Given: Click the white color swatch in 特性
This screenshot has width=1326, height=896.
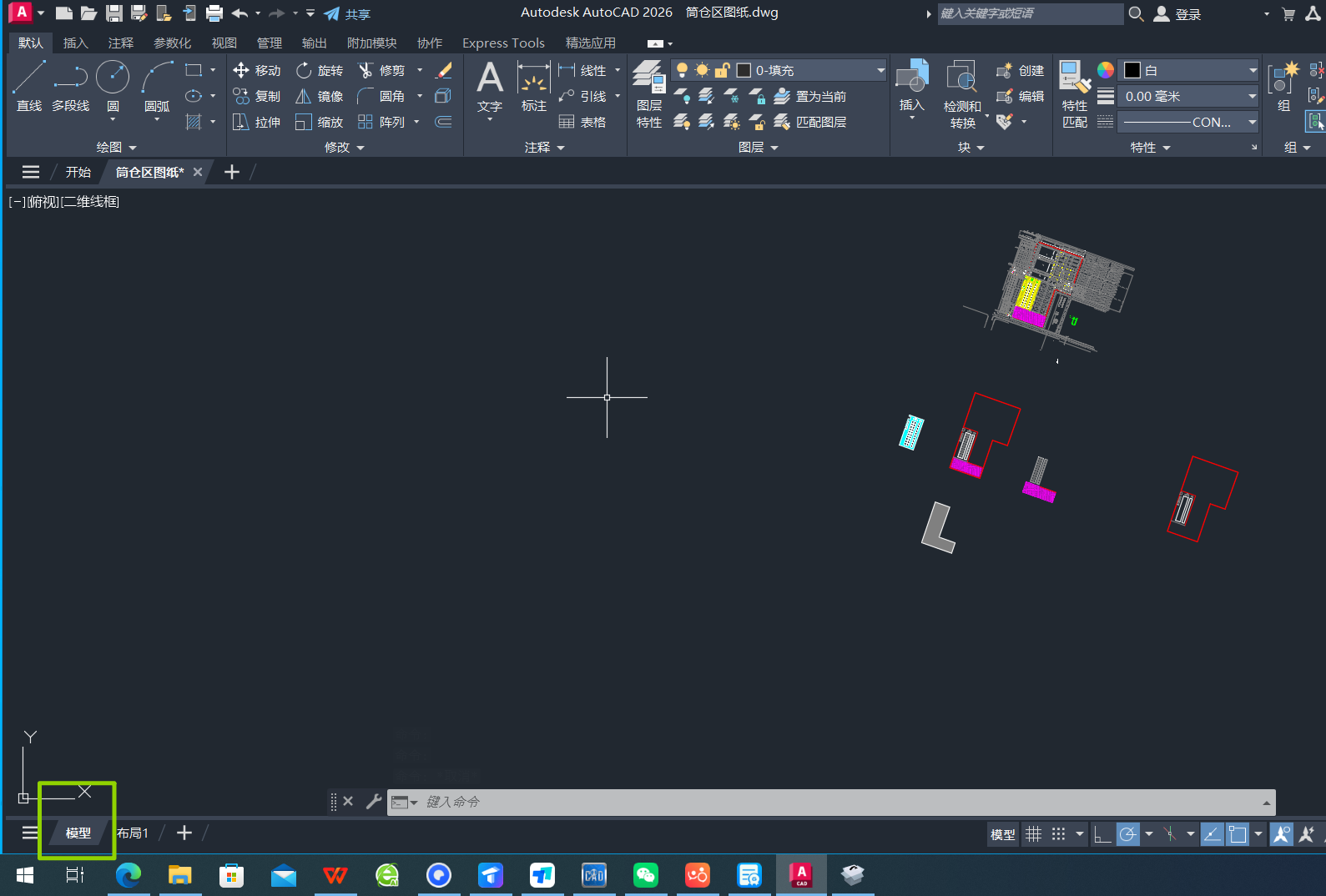Looking at the screenshot, I should click(x=1132, y=70).
